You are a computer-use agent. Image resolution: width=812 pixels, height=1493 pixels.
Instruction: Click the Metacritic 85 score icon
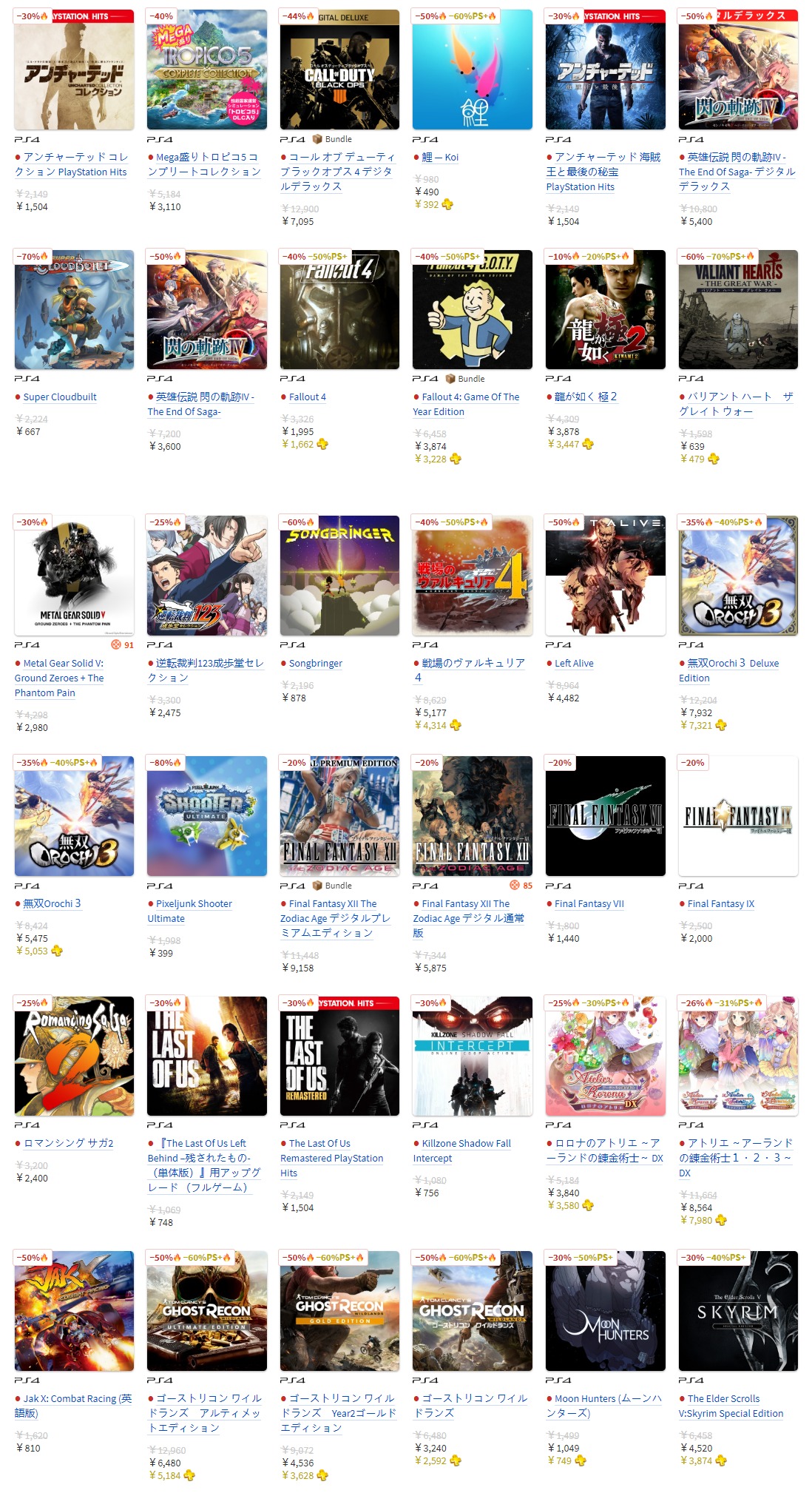[515, 886]
